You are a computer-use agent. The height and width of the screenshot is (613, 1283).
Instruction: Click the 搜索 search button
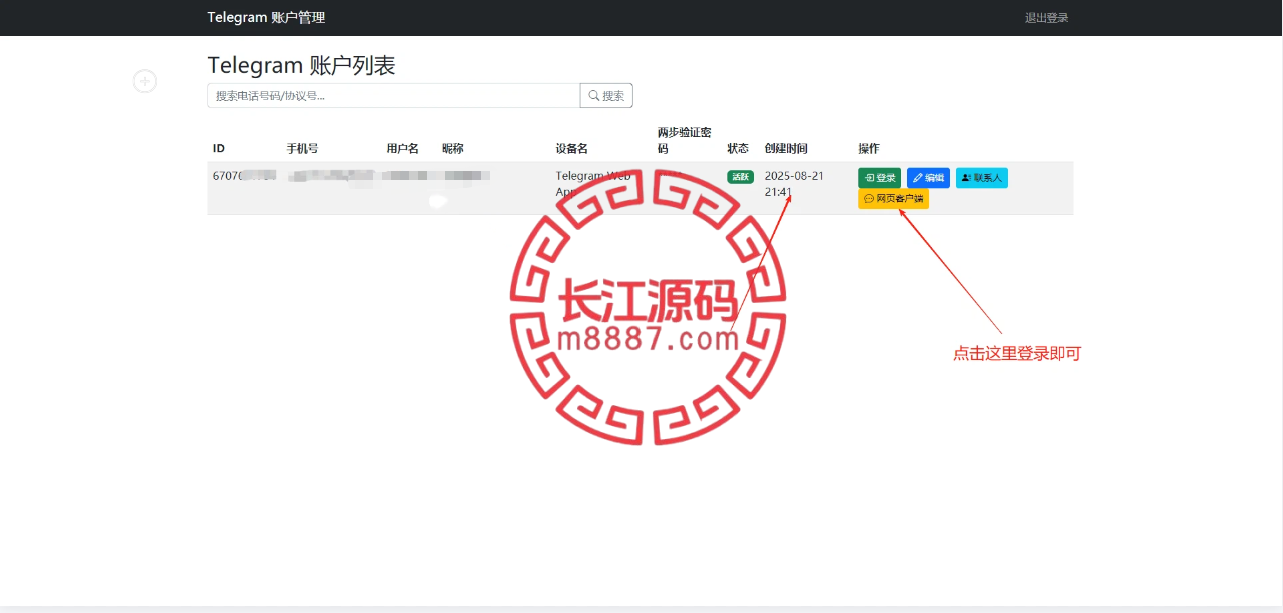606,96
